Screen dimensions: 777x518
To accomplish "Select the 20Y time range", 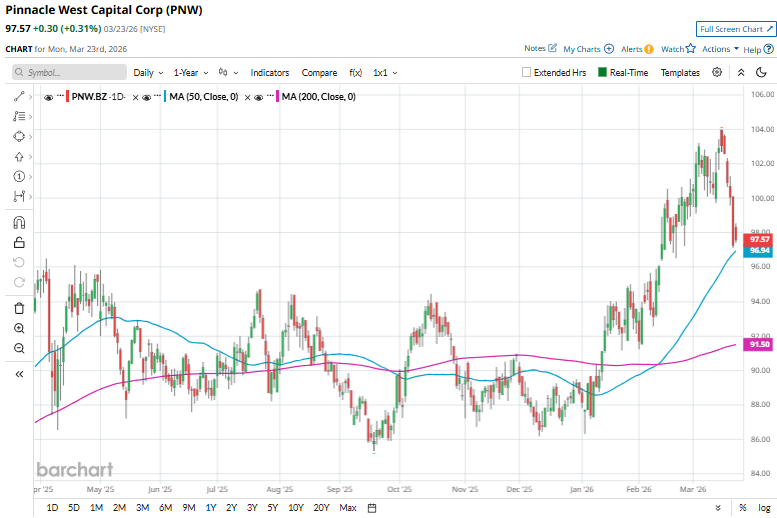I will [x=321, y=508].
